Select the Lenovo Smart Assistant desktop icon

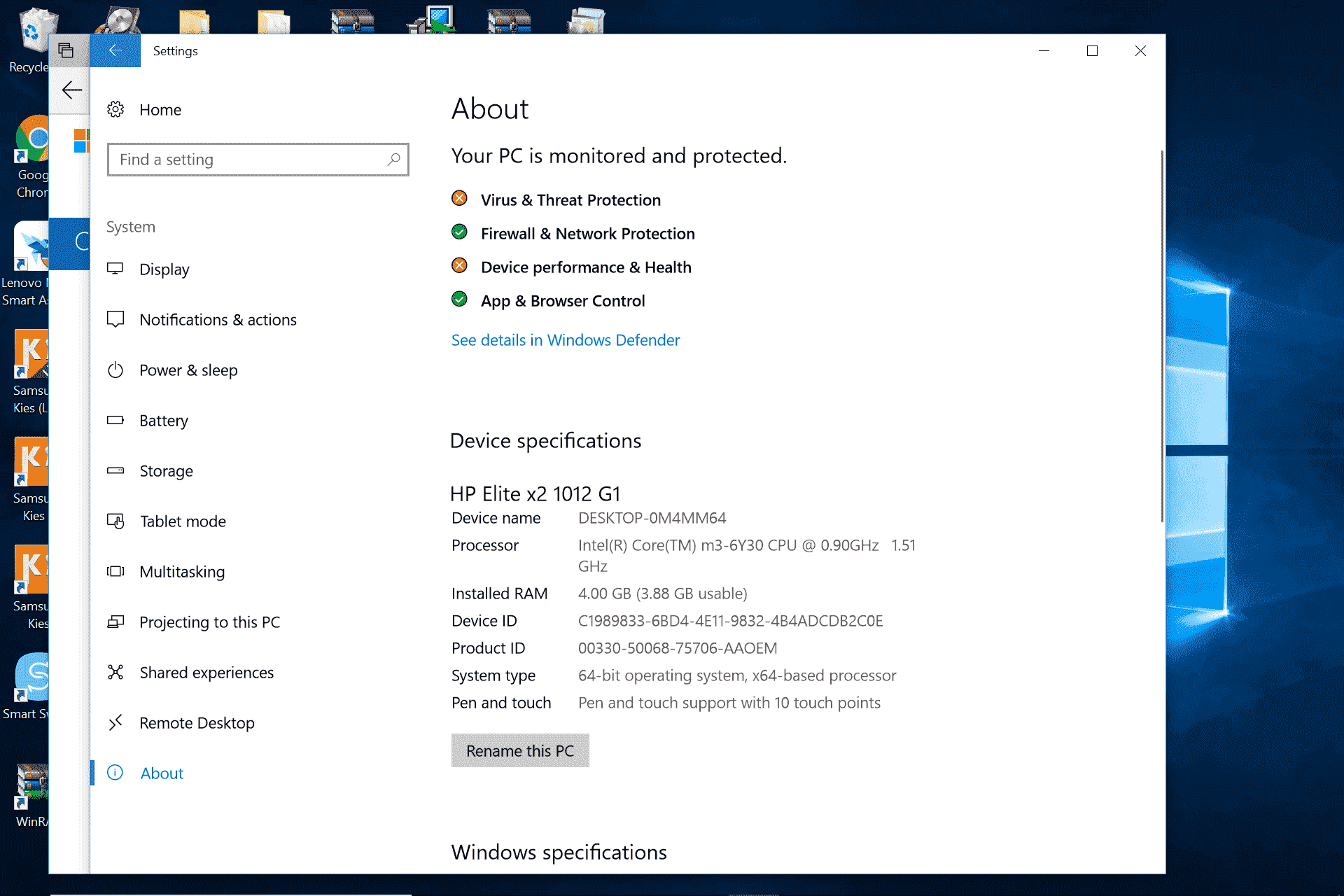(27, 265)
